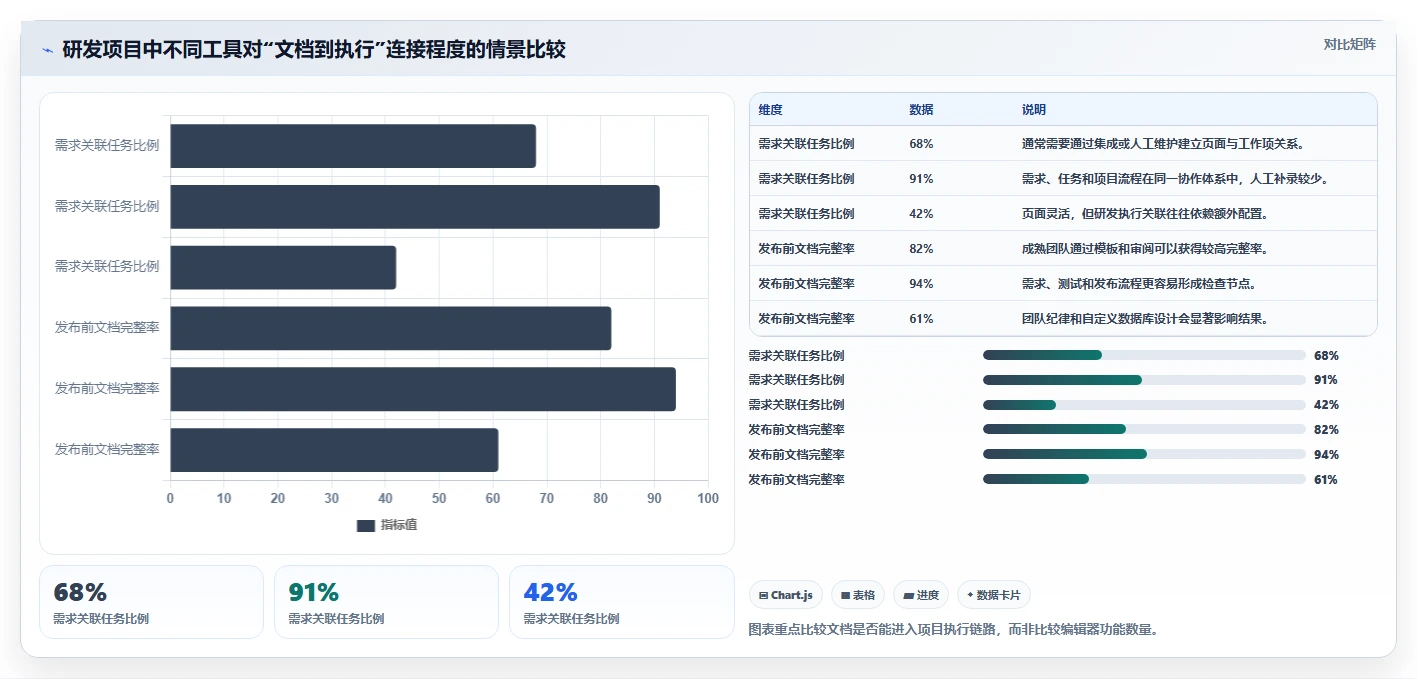The image size is (1417, 679).
Task: Click the 94% cell in the table
Action: (921, 284)
